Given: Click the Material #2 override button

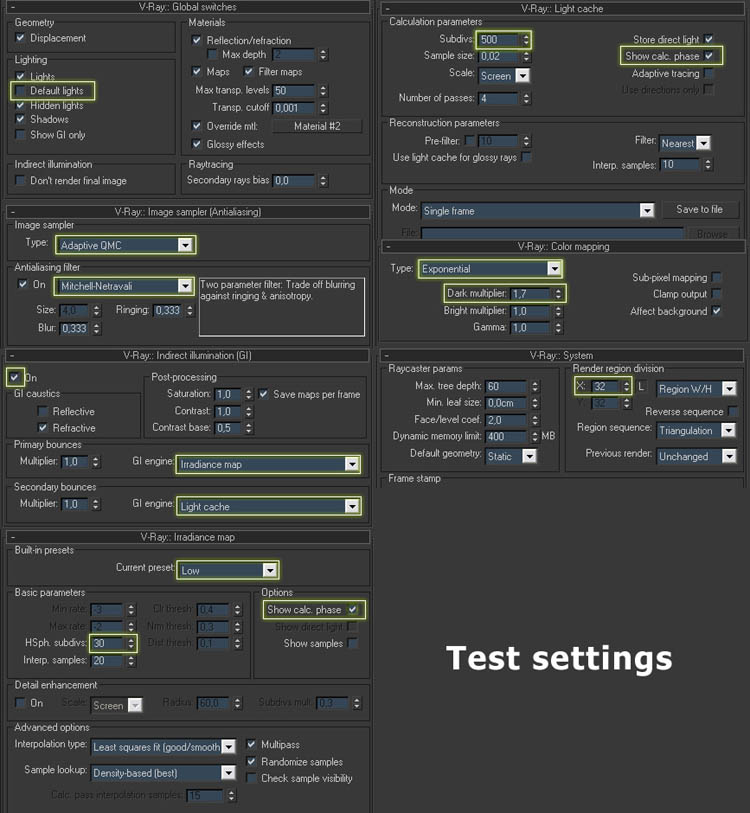Looking at the screenshot, I should [x=316, y=126].
